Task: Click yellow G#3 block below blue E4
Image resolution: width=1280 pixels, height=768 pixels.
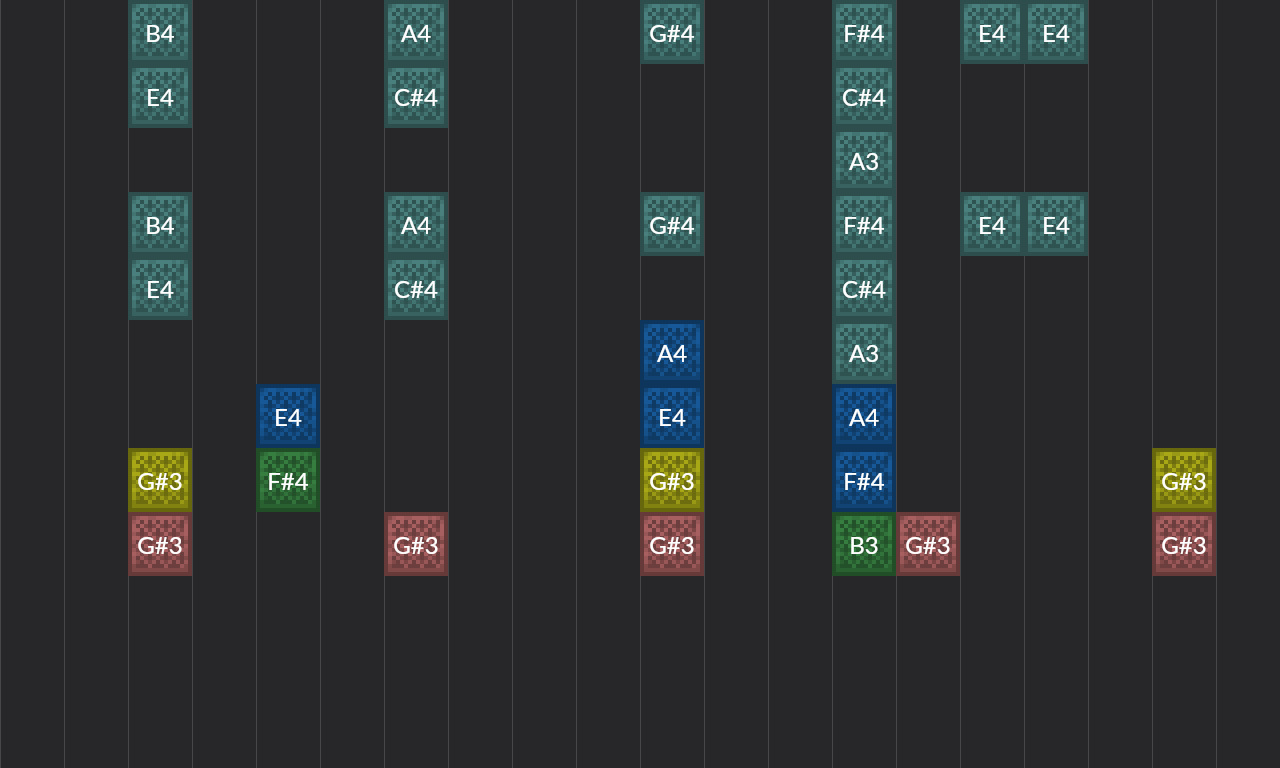Action: point(672,481)
